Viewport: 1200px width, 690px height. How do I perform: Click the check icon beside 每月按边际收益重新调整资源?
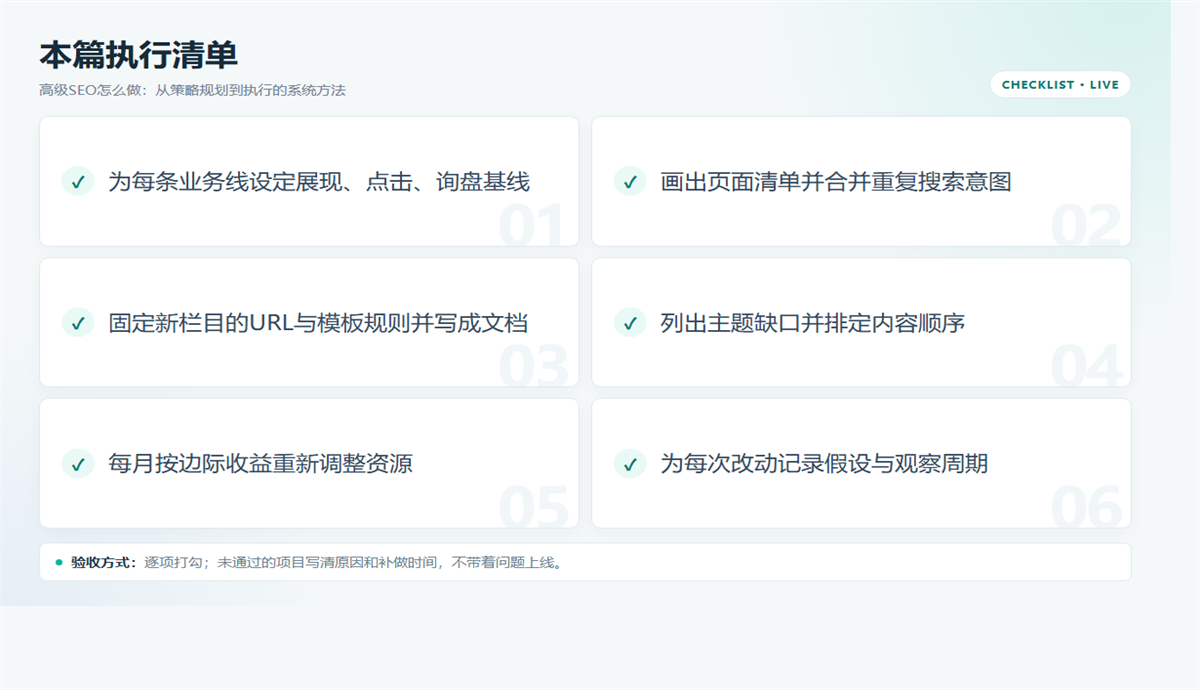tap(78, 464)
